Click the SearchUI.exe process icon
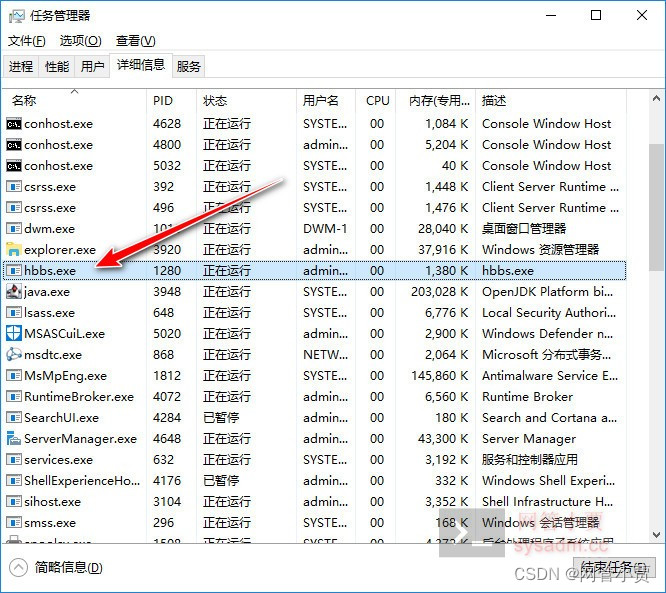666x593 pixels. [14, 418]
